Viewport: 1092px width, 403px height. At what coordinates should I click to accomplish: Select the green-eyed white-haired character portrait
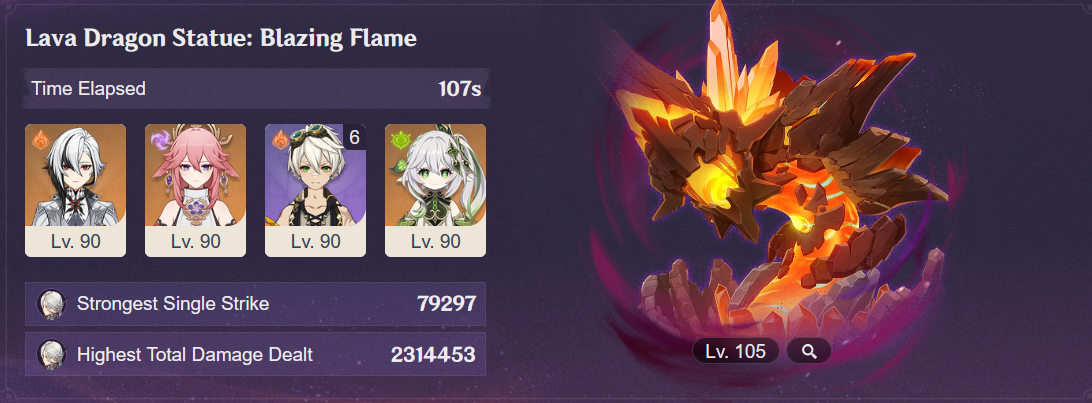435,175
